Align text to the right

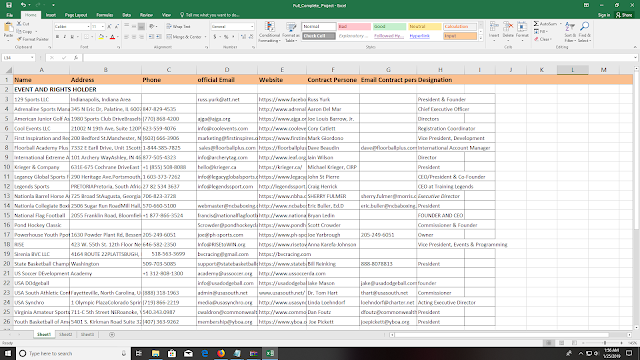coord(141,37)
